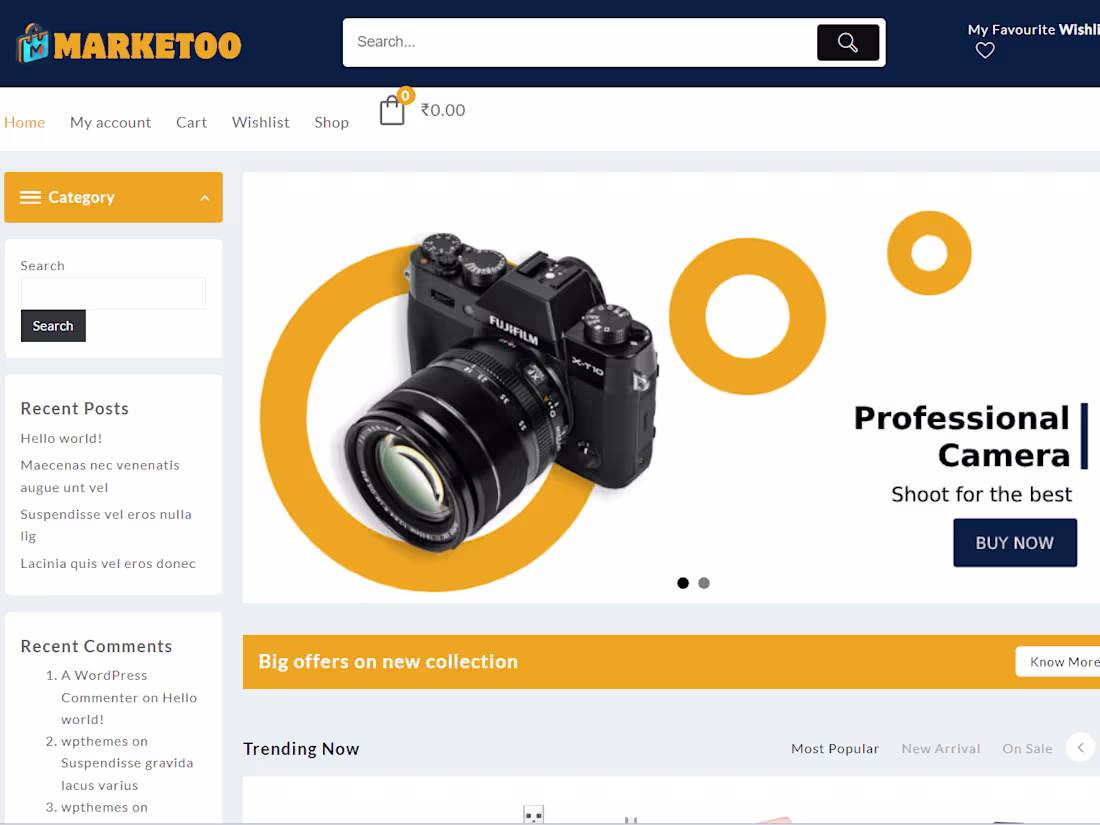1100x825 pixels.
Task: Navigate to the Wishlist page
Action: click(260, 122)
